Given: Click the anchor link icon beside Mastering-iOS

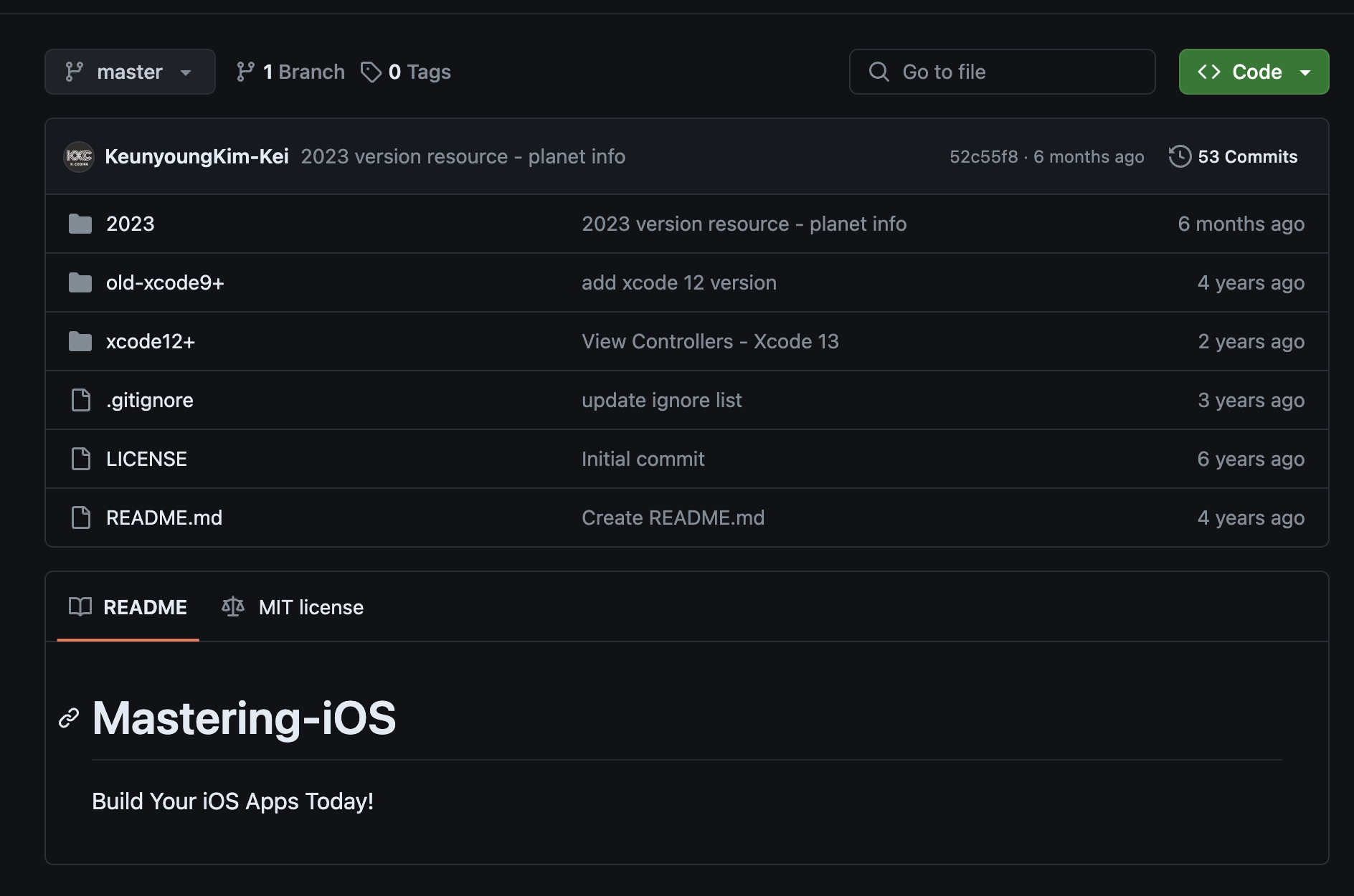Looking at the screenshot, I should 69,718.
